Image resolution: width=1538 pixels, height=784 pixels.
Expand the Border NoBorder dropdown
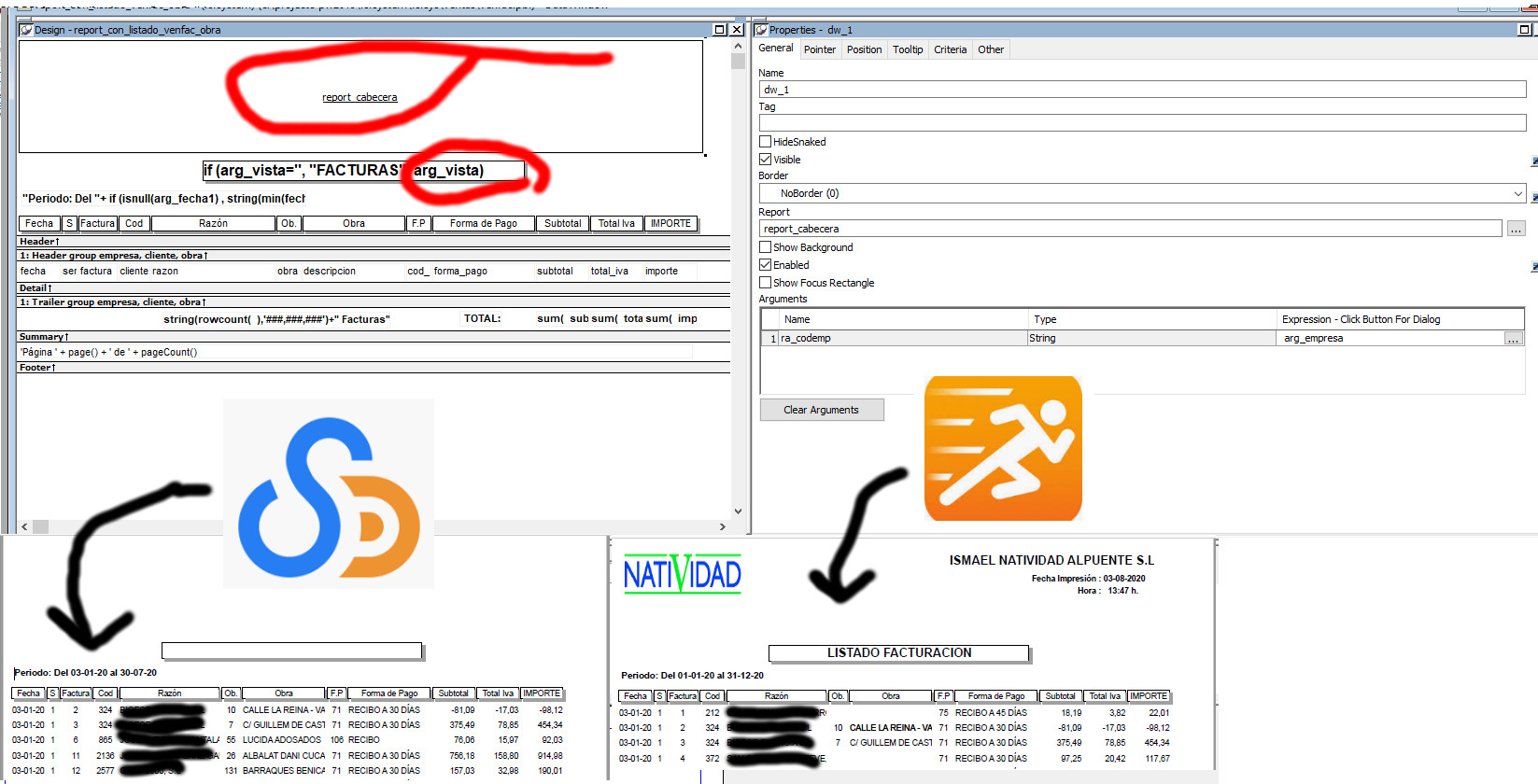pos(1517,194)
